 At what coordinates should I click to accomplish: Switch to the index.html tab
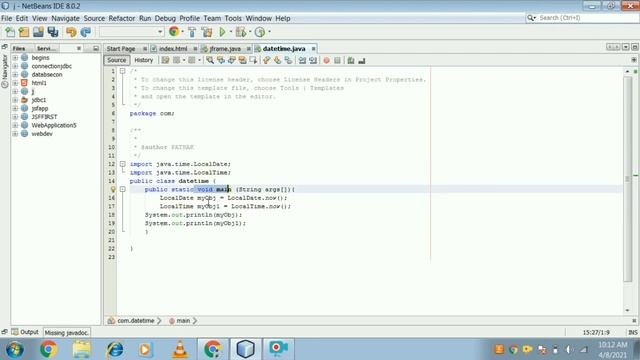pos(173,49)
